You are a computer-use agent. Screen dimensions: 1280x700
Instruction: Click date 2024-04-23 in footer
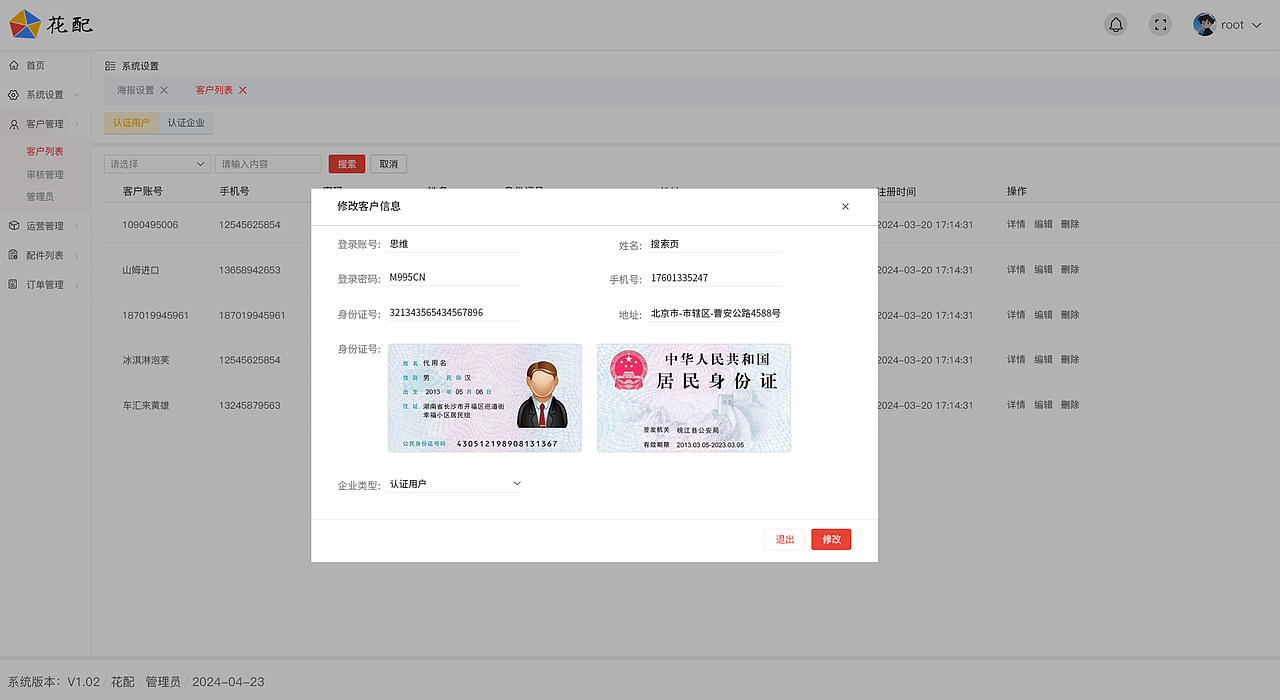coord(228,682)
